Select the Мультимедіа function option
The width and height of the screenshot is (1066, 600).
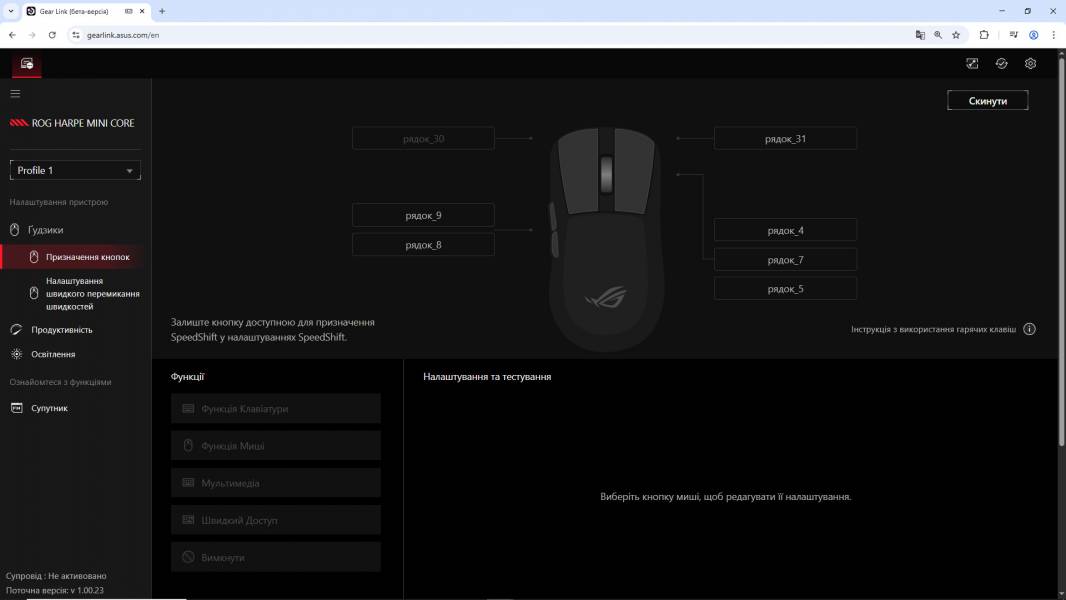(276, 482)
